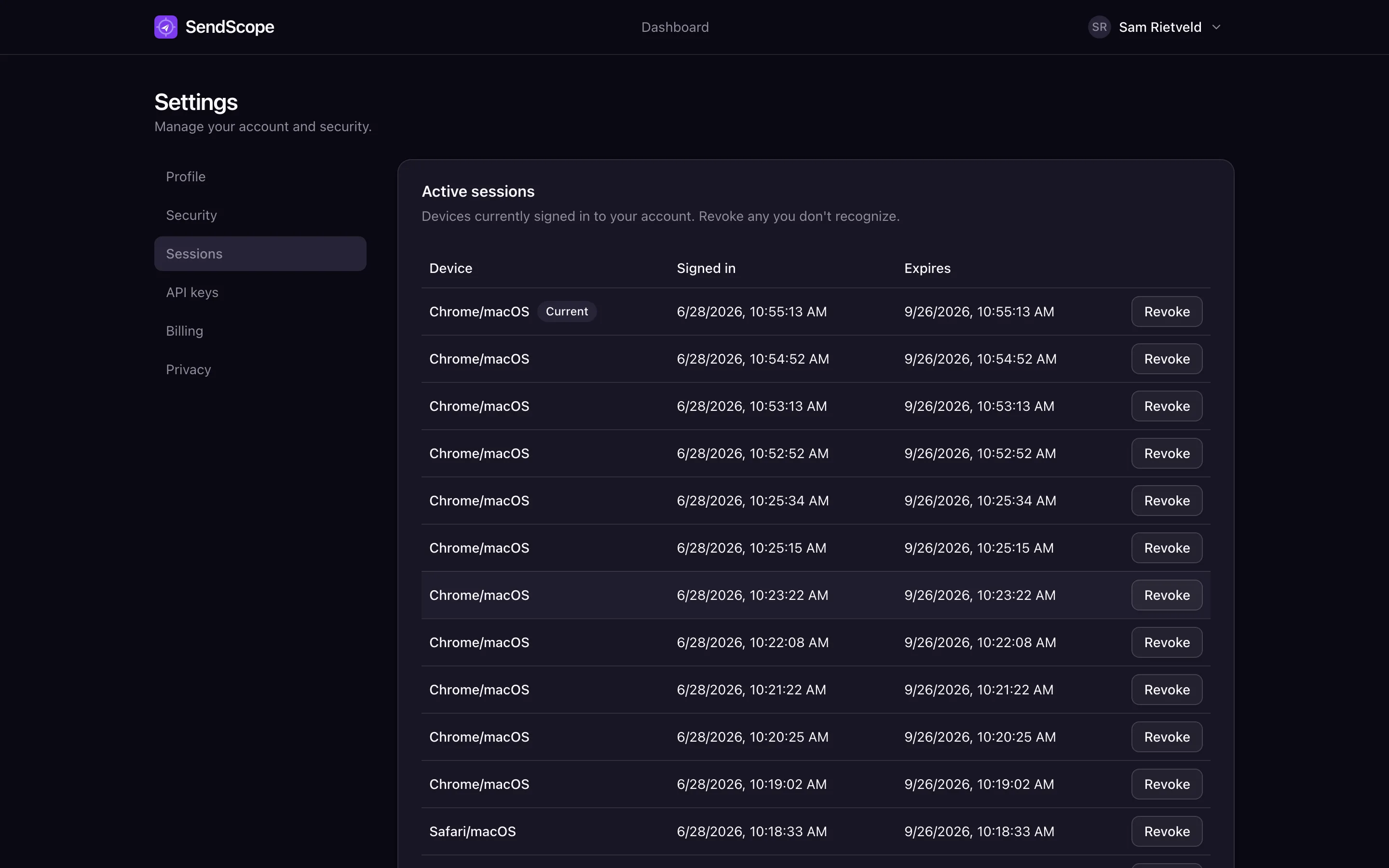Click the 9/26/2026, 10:19:02 AM expiry
The width and height of the screenshot is (1389, 868).
click(979, 784)
